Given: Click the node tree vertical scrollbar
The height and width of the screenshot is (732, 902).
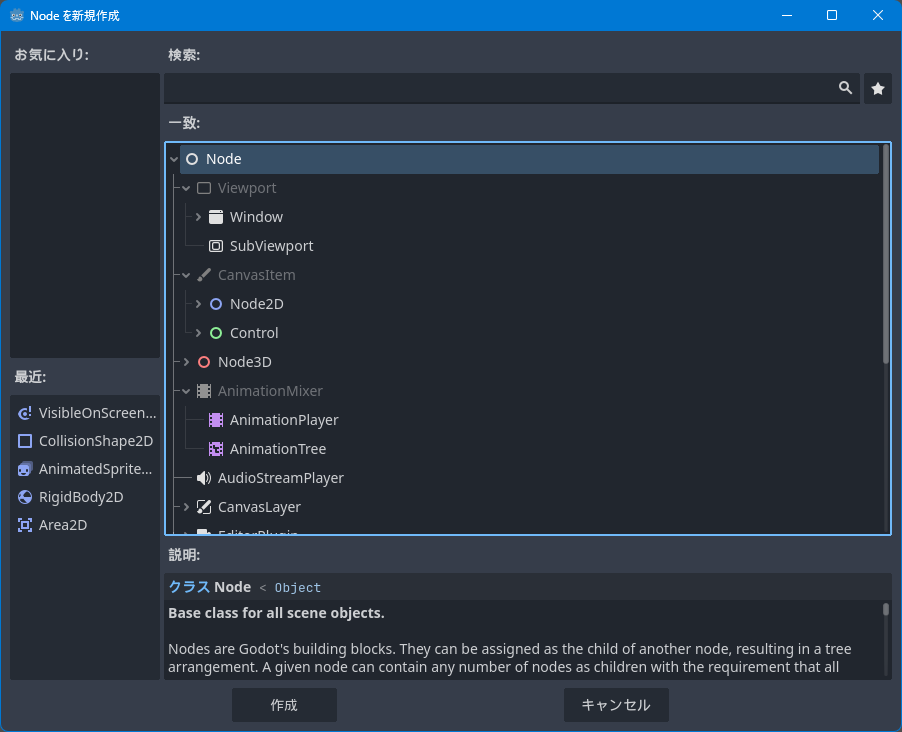Looking at the screenshot, I should (886, 253).
